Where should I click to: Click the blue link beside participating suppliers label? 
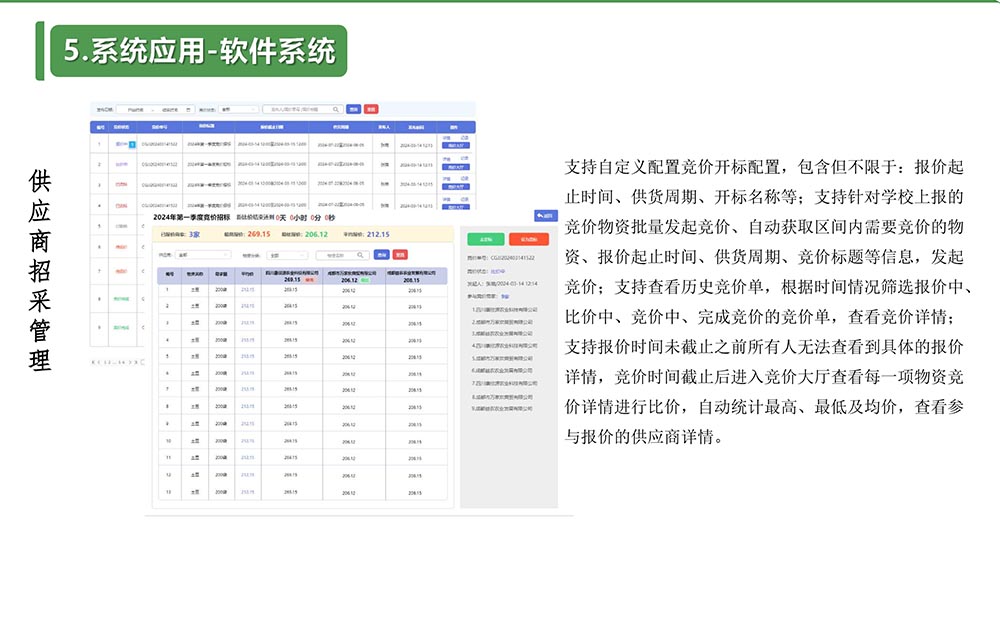coord(505,297)
